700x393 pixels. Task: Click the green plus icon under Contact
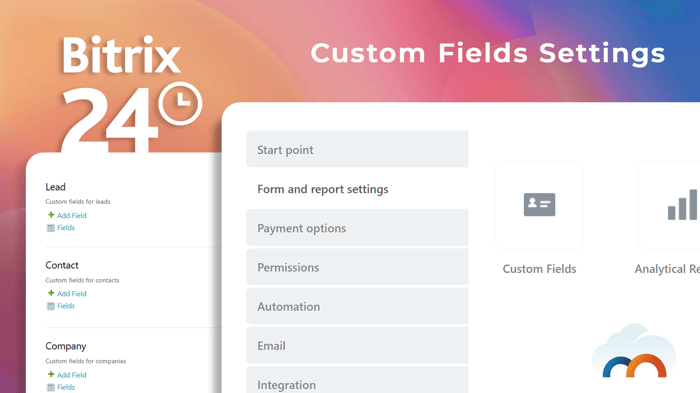click(51, 293)
